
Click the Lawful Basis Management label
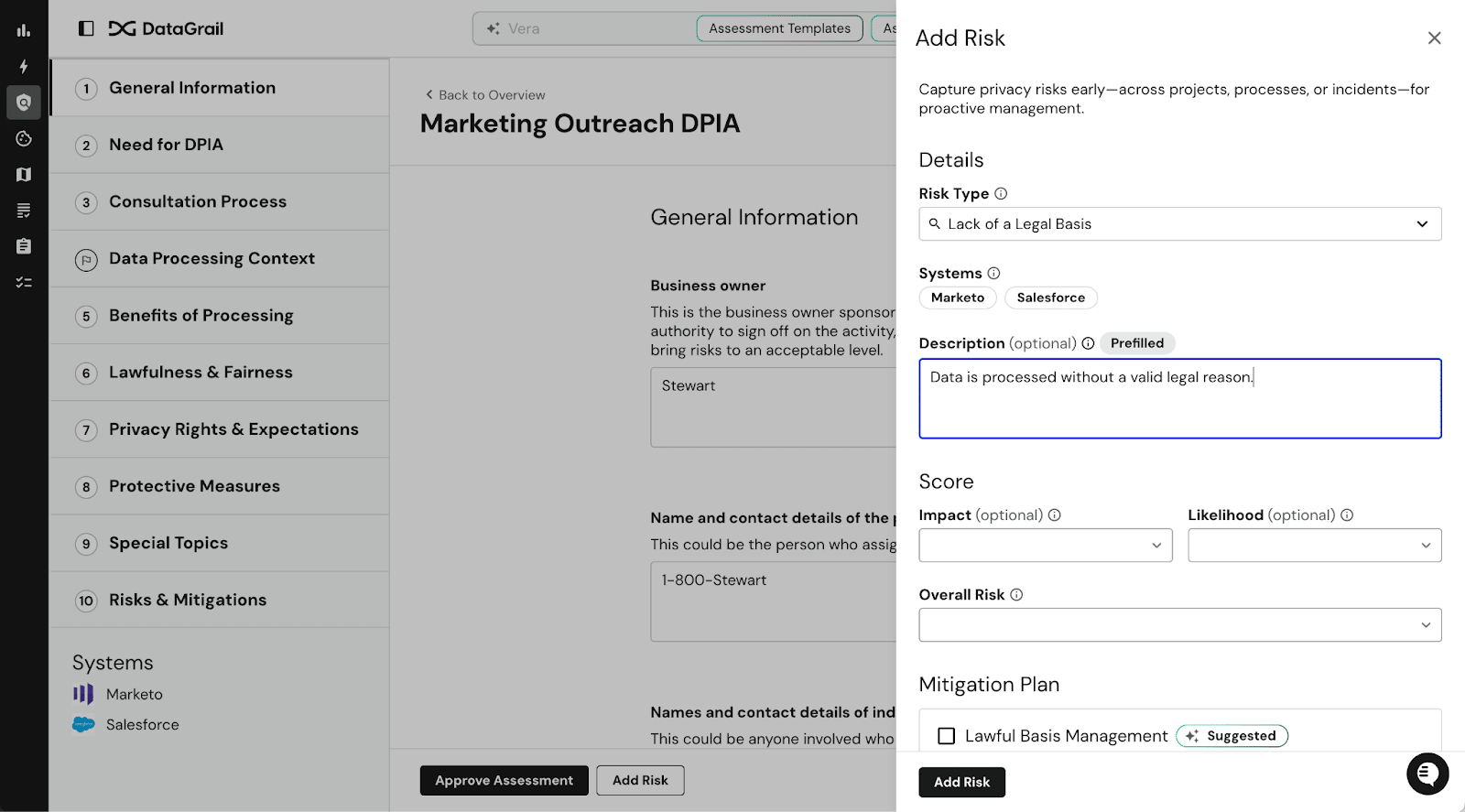pyautogui.click(x=1067, y=736)
